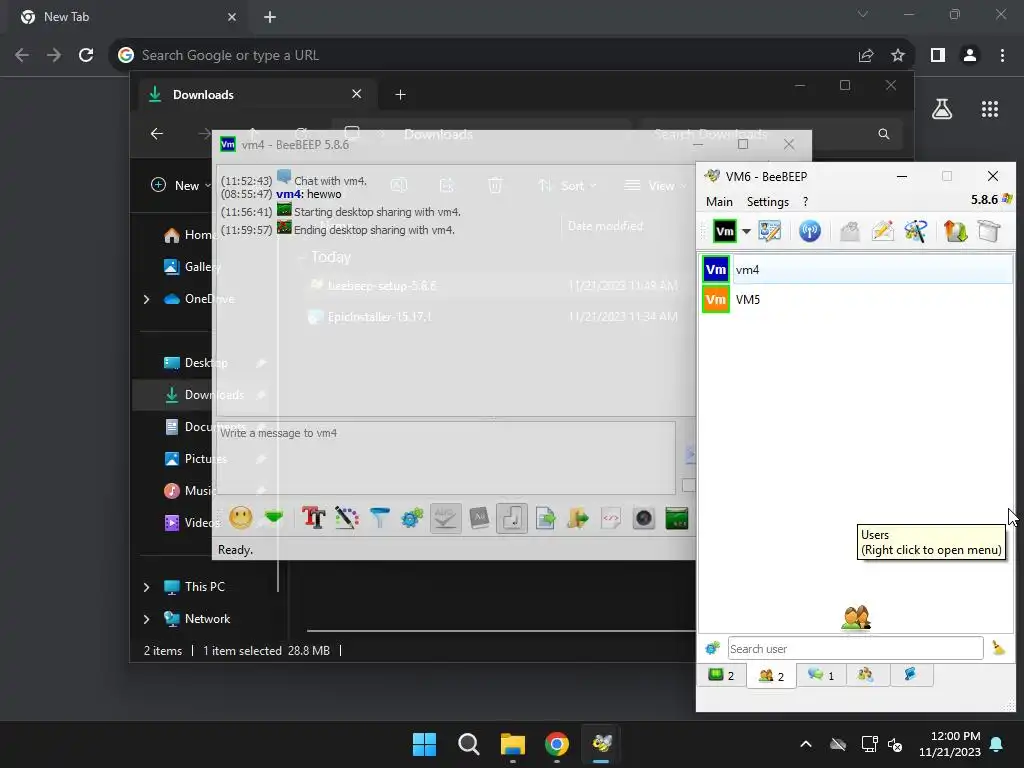The width and height of the screenshot is (1024, 768).
Task: Click the two-people users icon in list area
Action: point(856,617)
